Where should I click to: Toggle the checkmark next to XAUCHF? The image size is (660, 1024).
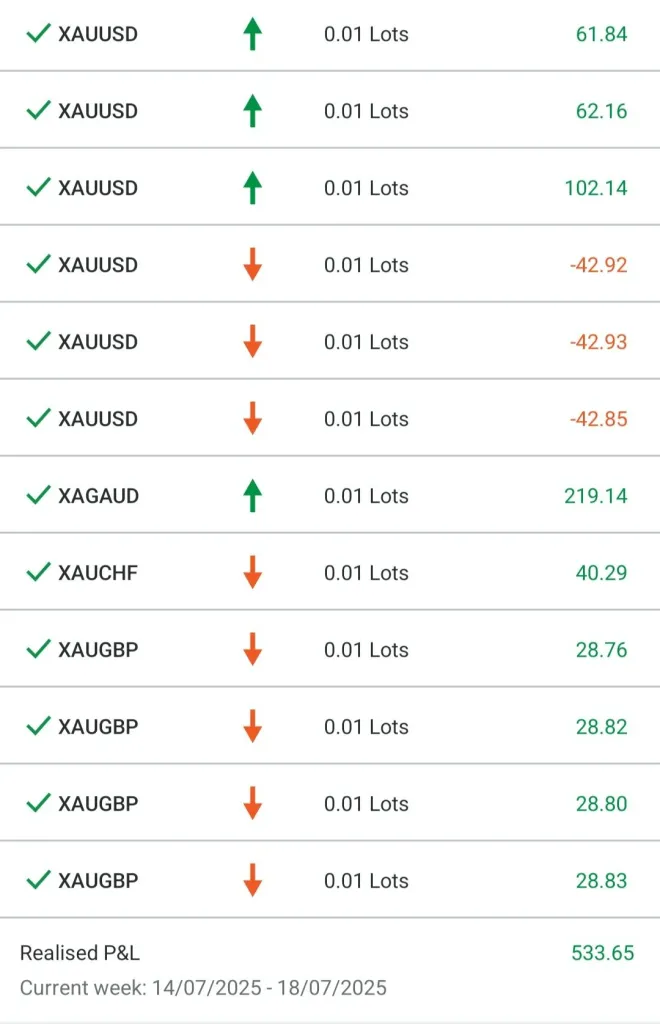point(38,573)
